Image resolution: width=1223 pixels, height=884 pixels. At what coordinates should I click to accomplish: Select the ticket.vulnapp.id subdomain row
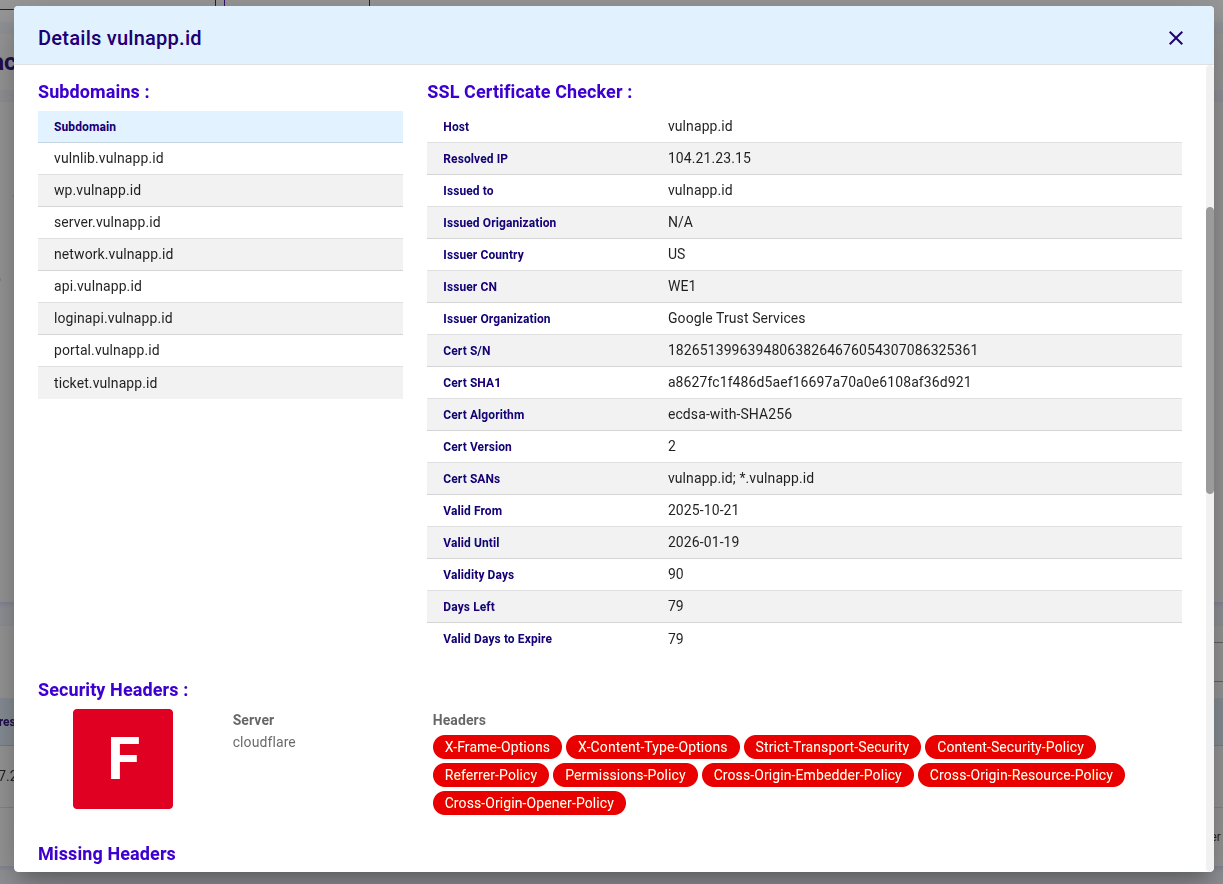(220, 382)
